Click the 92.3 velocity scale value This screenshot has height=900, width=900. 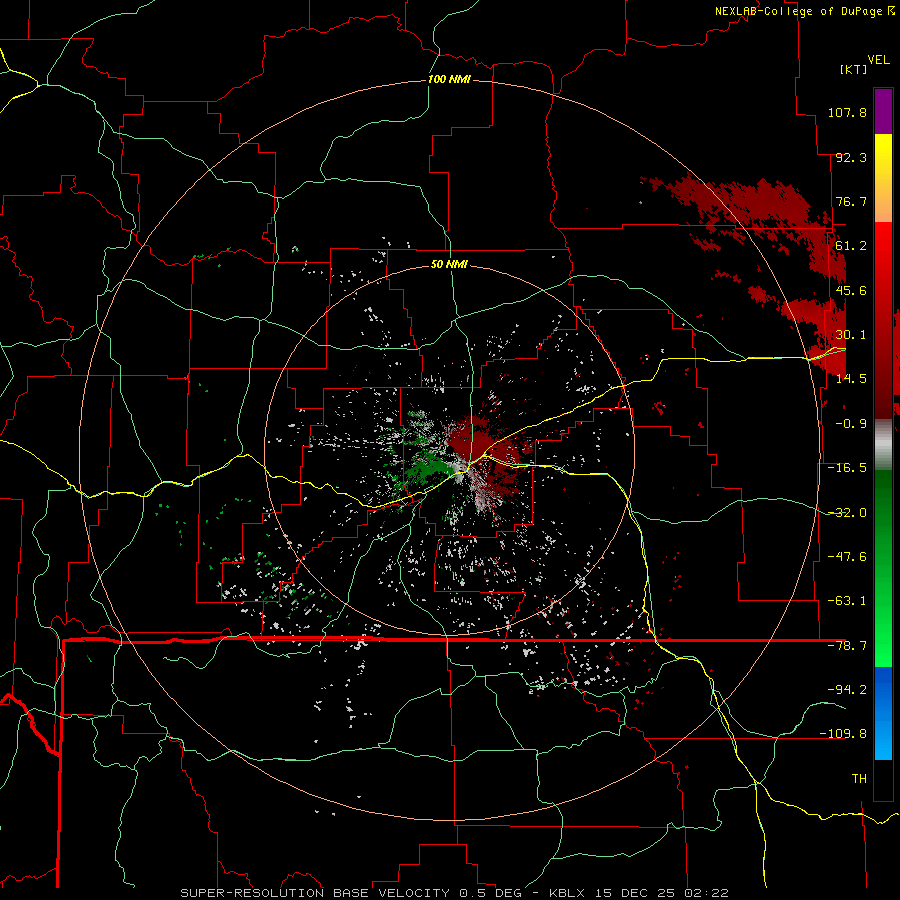tap(851, 157)
